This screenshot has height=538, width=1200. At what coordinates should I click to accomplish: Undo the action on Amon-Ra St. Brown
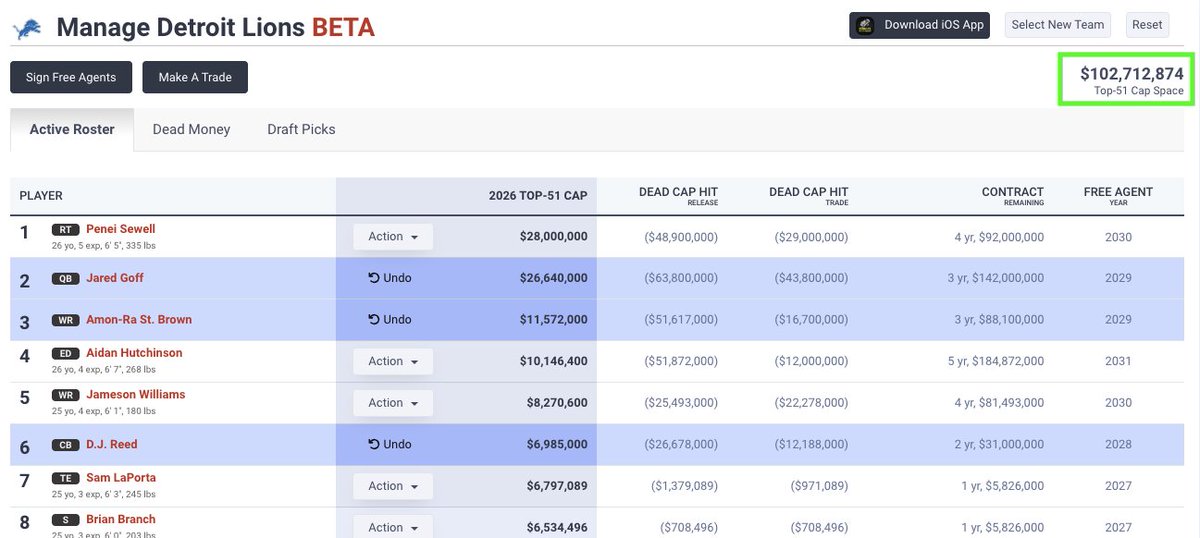point(390,320)
